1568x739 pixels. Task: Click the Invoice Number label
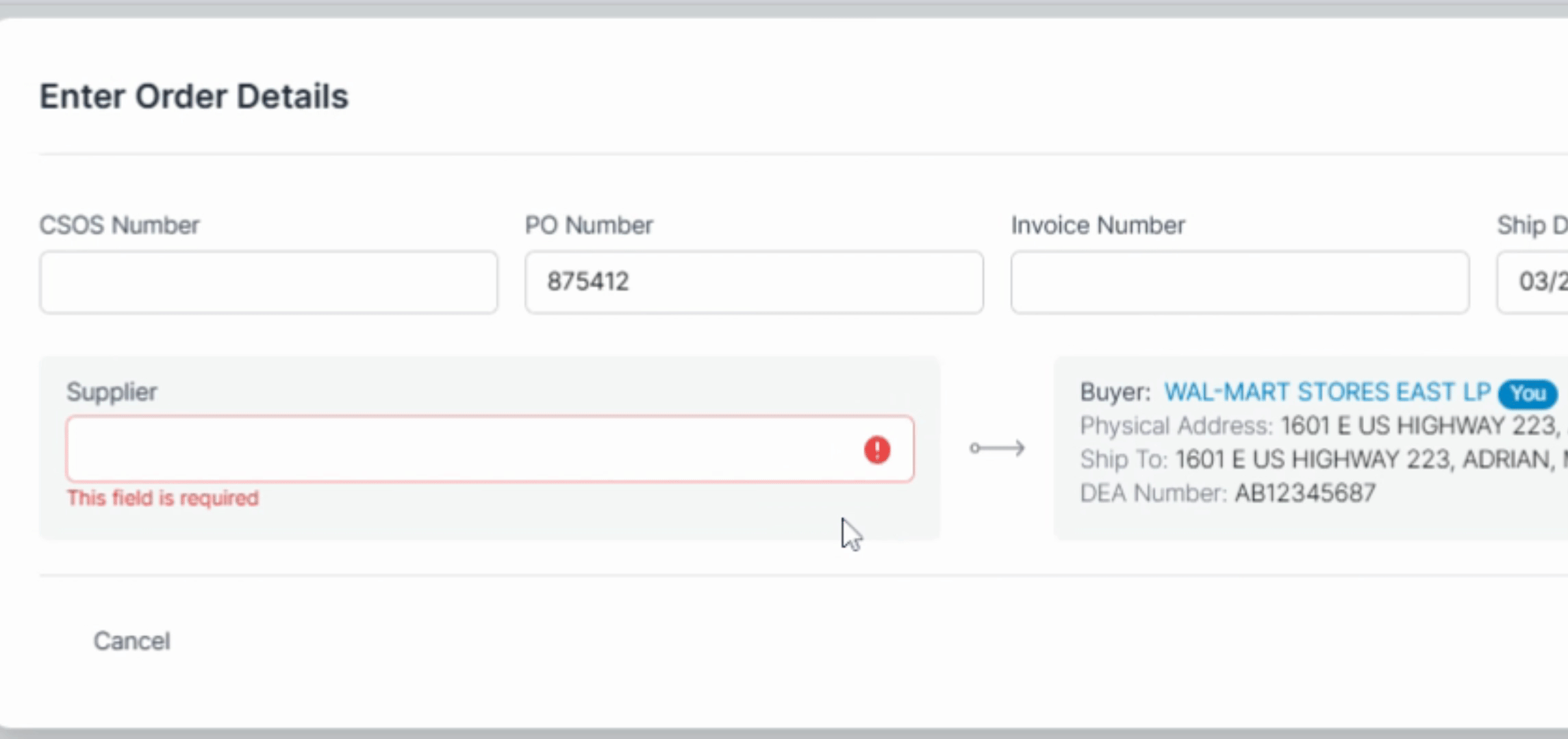tap(1098, 225)
